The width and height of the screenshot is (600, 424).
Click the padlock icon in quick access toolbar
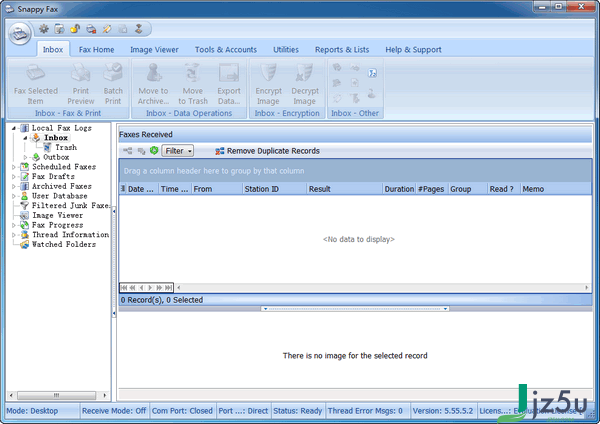[75, 29]
